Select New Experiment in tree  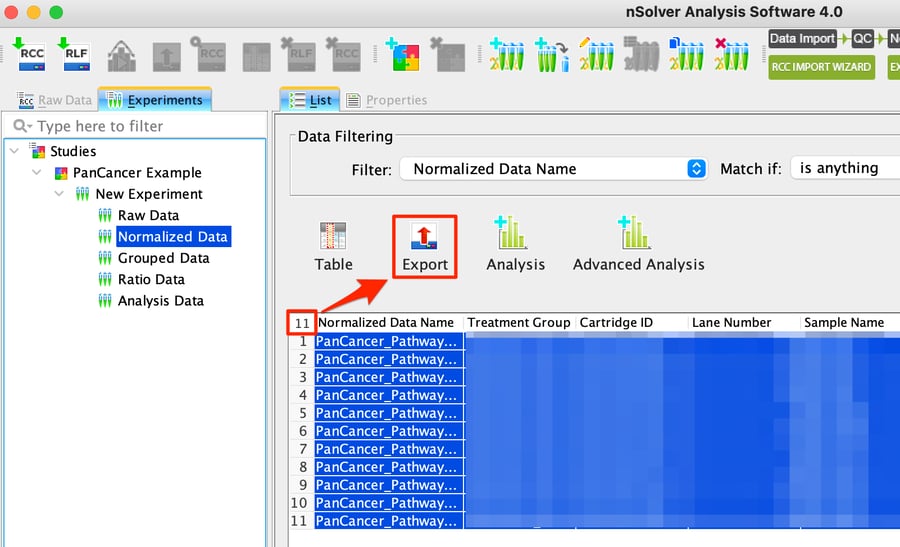(149, 194)
